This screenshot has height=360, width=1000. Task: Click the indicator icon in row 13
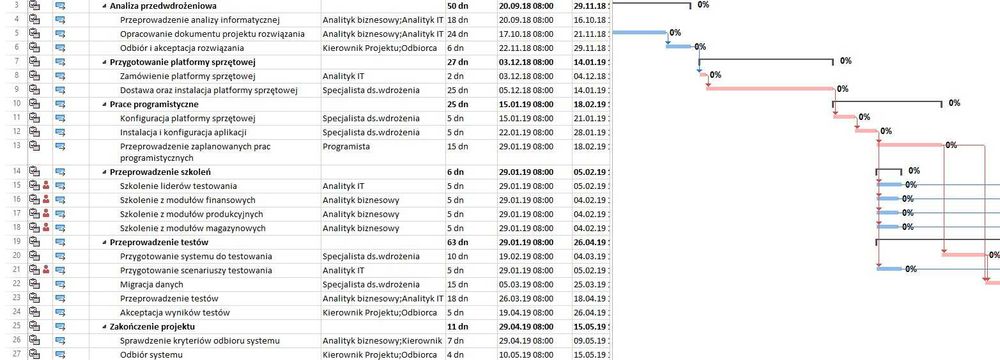[x=34, y=146]
